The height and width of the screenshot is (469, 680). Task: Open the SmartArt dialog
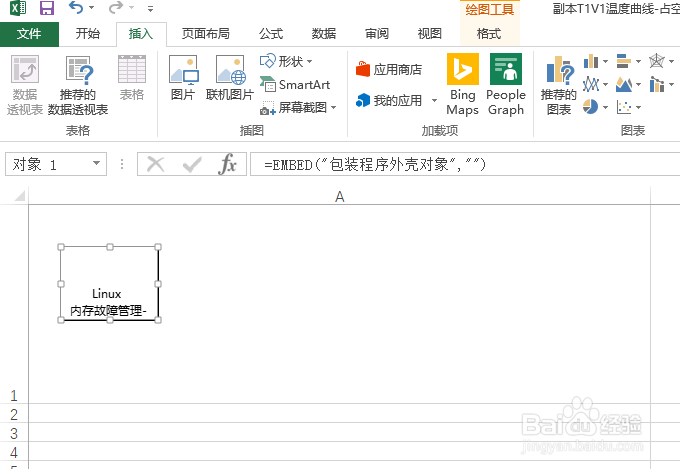(x=295, y=85)
